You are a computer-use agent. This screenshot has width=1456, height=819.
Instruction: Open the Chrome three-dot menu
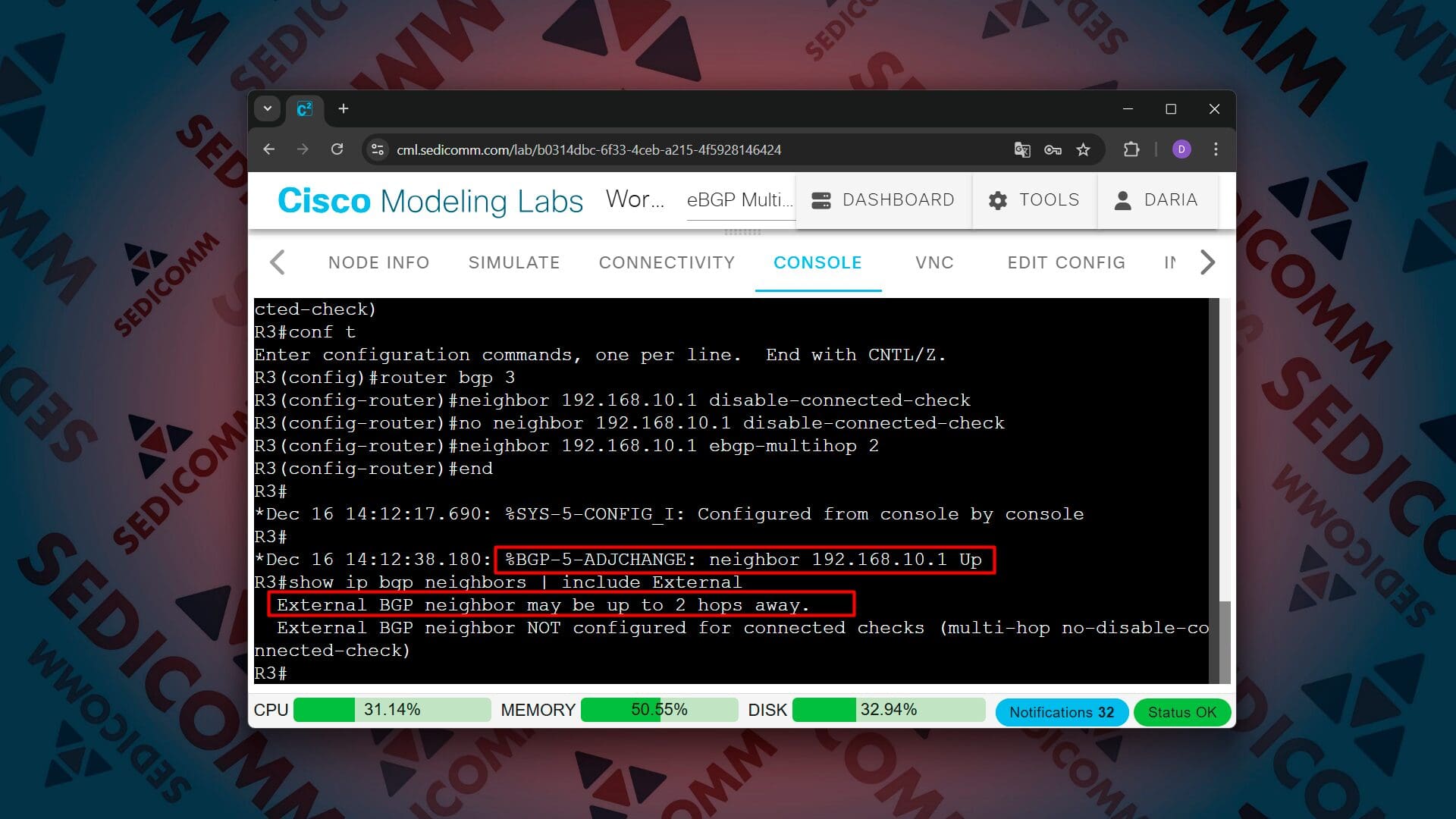[x=1216, y=149]
